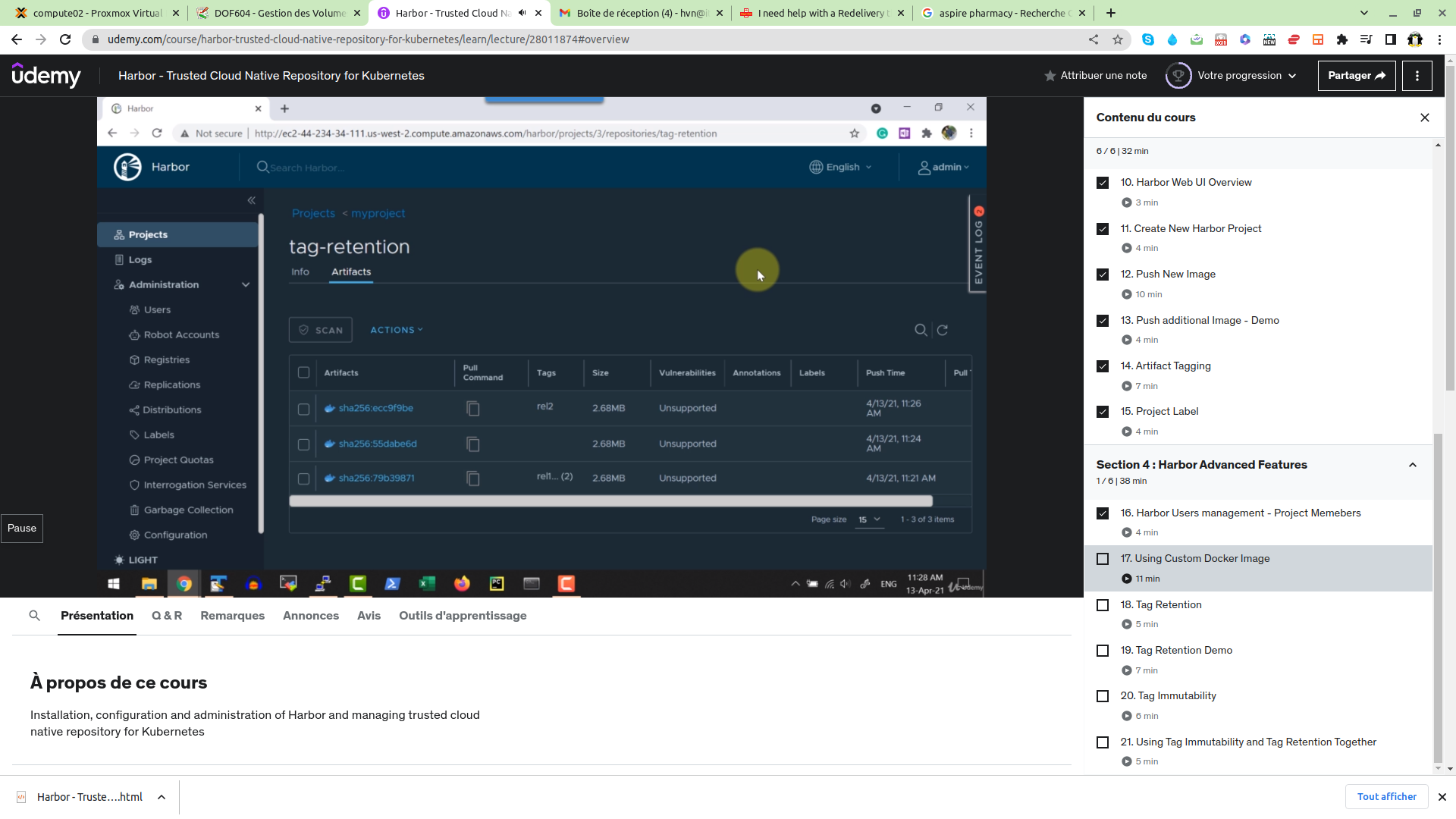The image size is (1456, 819).
Task: Open the three-dot more options menu in Udemy header
Action: pyautogui.click(x=1417, y=76)
